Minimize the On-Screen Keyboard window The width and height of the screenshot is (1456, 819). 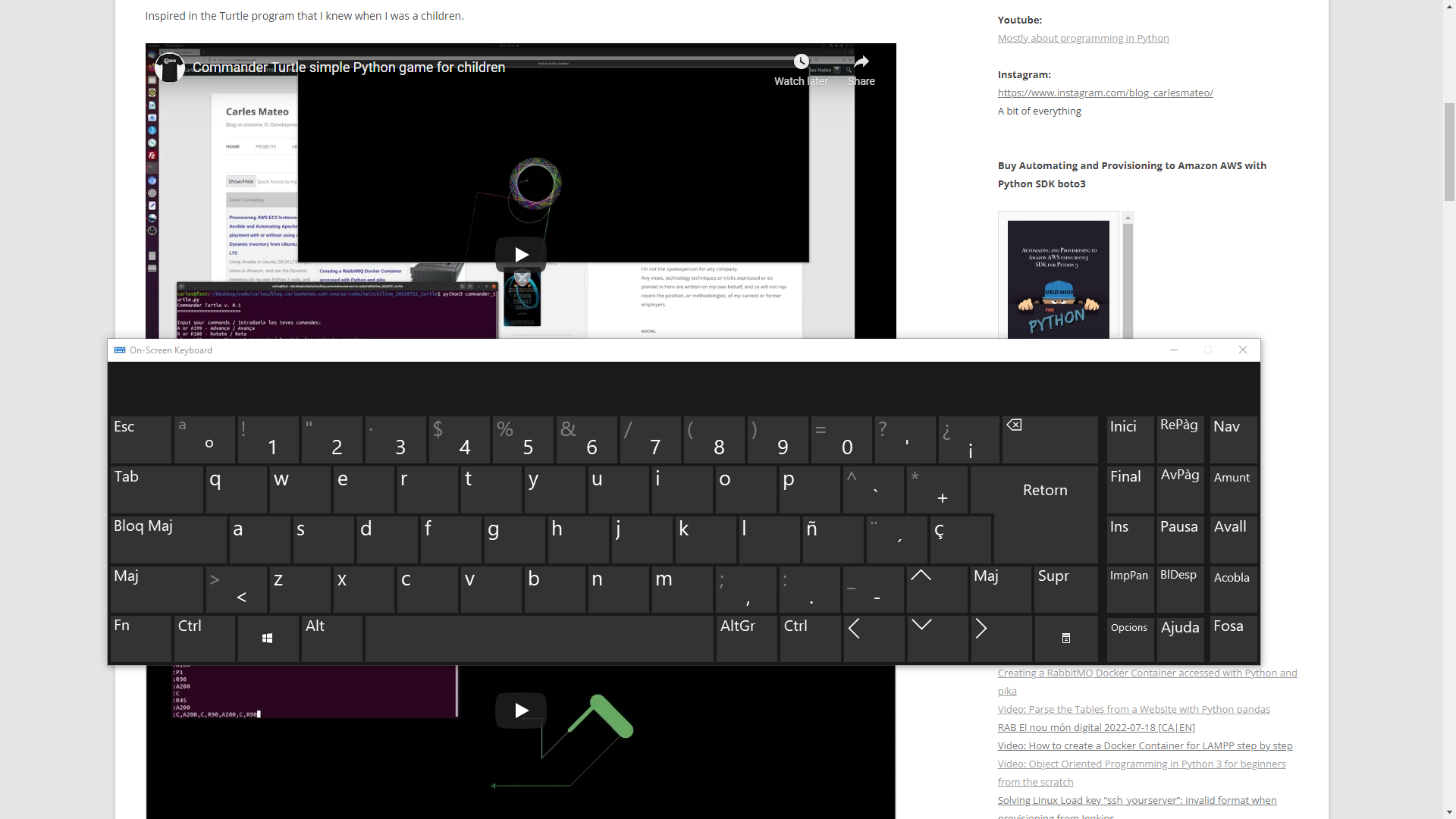1173,350
